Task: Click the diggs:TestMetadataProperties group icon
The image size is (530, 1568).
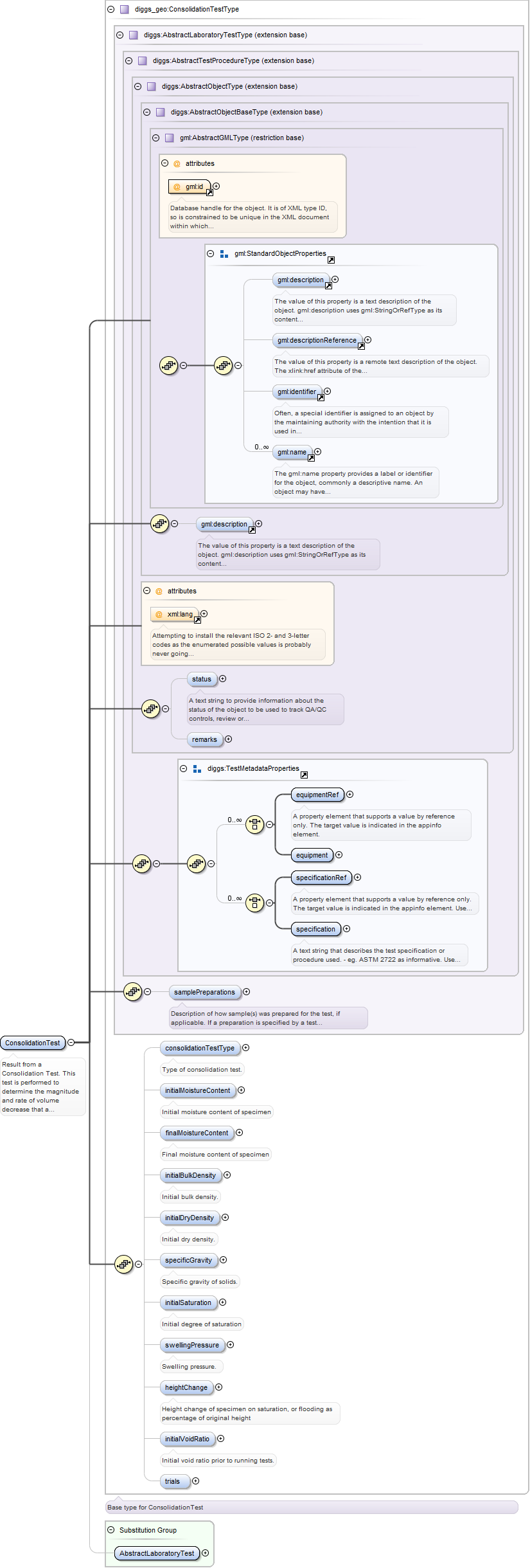Action: click(197, 769)
